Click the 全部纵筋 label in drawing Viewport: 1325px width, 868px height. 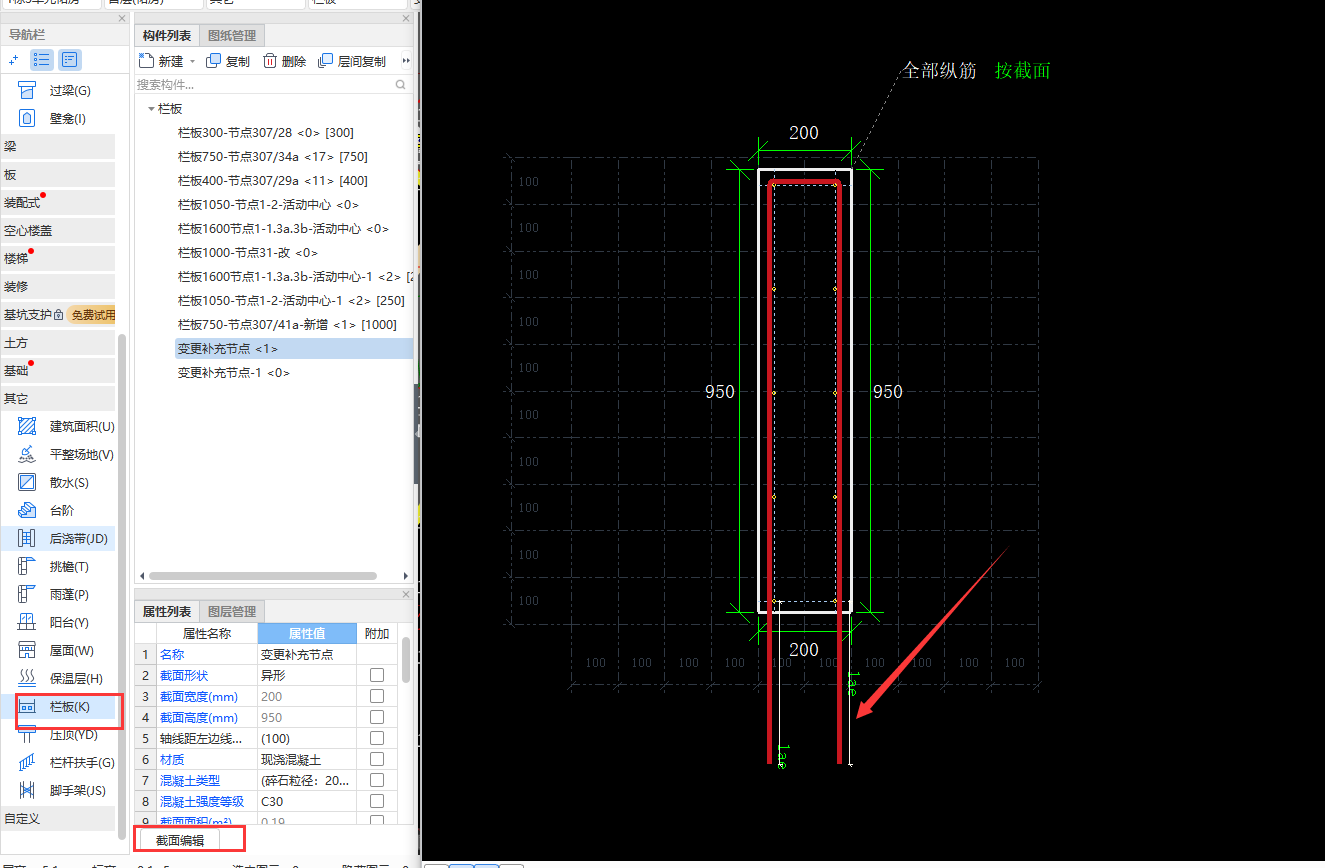(x=939, y=71)
